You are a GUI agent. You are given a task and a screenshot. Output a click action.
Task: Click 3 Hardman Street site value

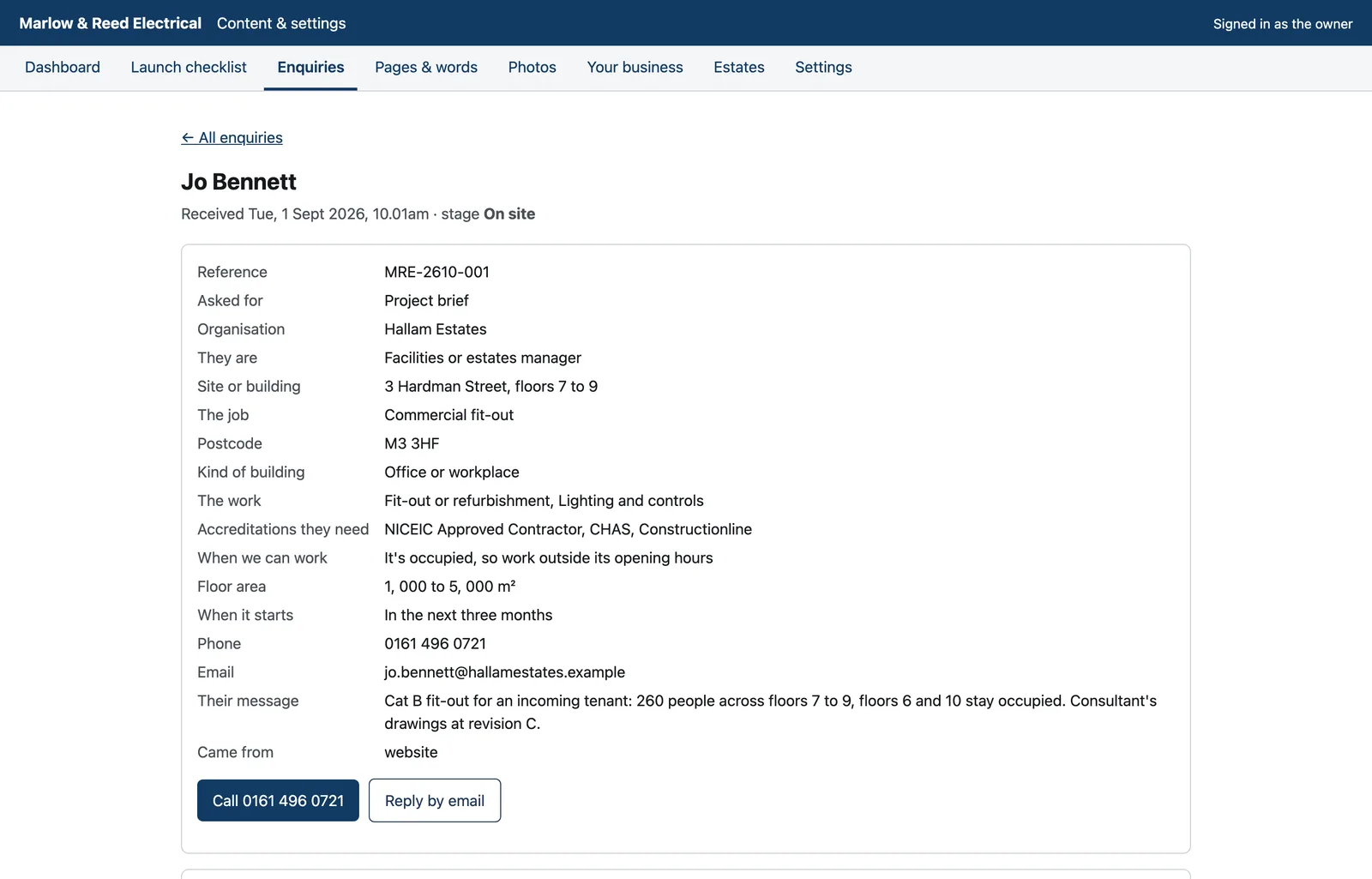coord(491,386)
